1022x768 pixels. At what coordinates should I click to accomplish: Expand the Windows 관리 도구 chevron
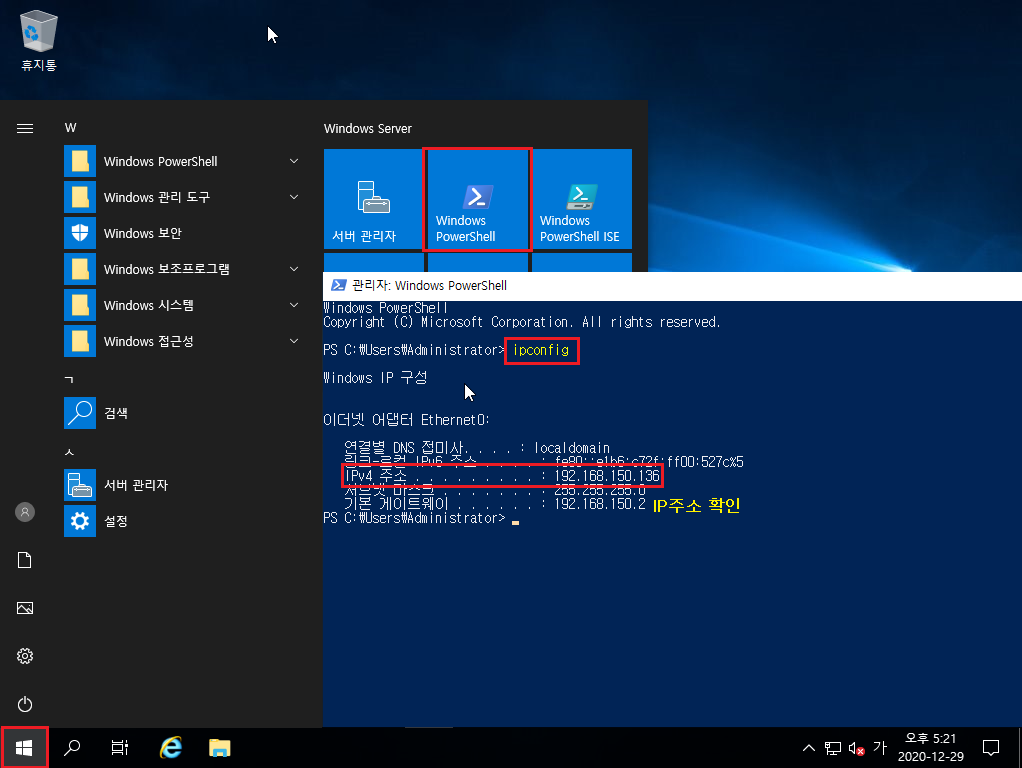[x=294, y=197]
